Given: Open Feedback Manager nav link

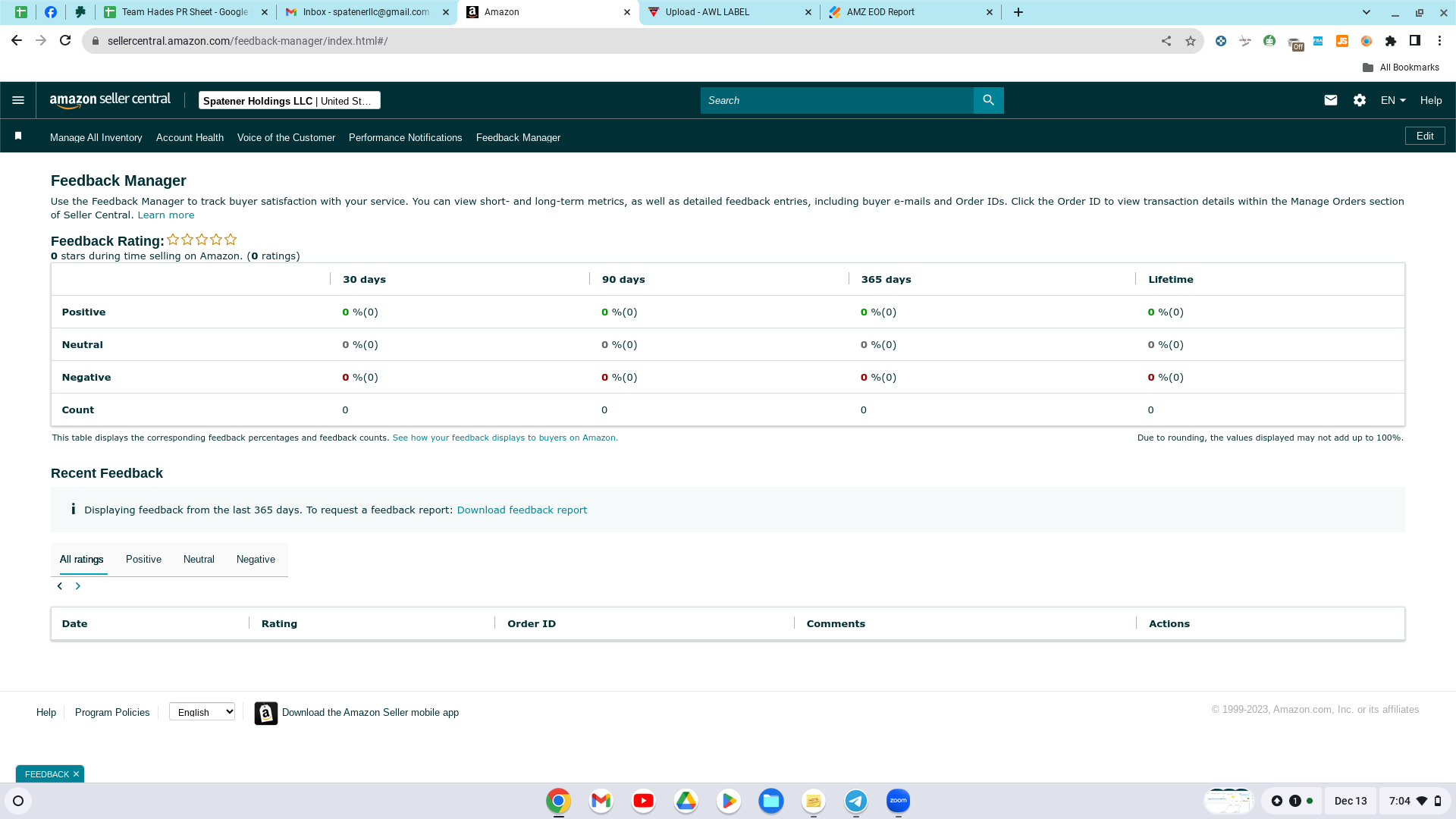Looking at the screenshot, I should (x=518, y=137).
